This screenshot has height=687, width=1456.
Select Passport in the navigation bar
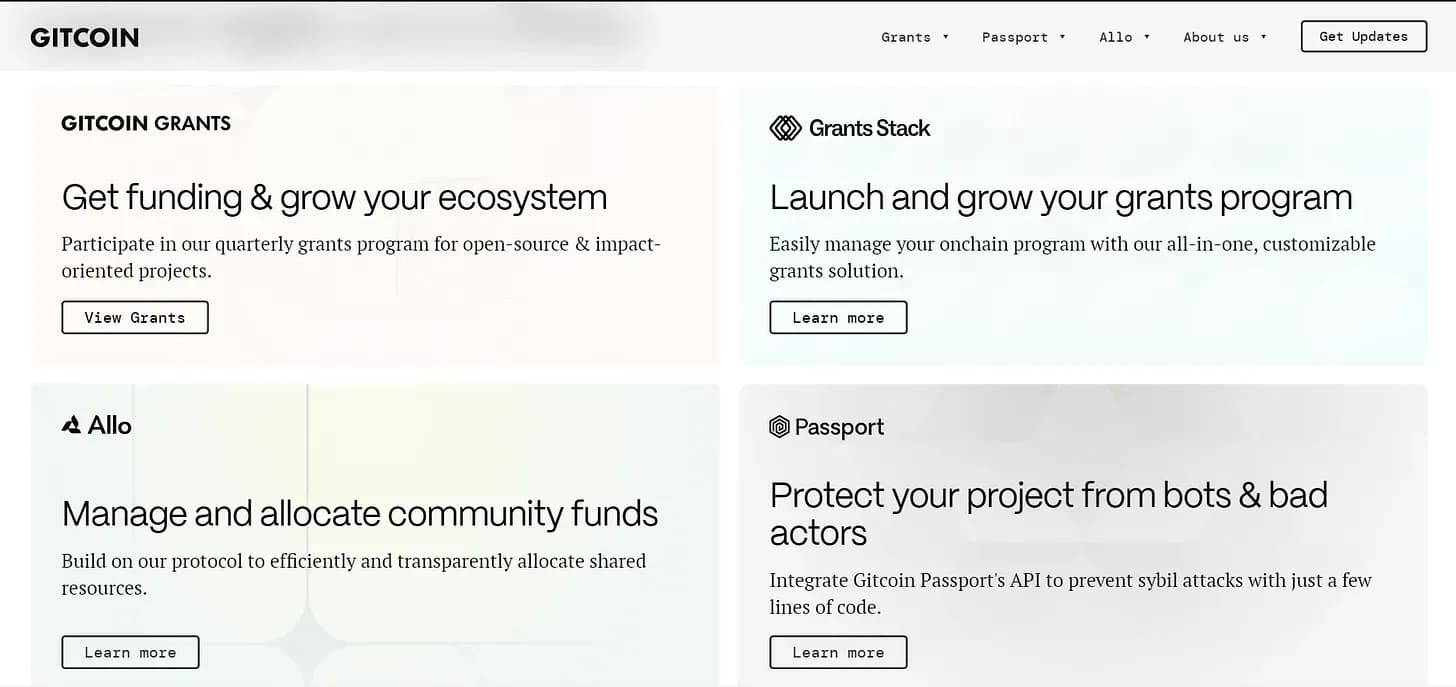(1015, 37)
